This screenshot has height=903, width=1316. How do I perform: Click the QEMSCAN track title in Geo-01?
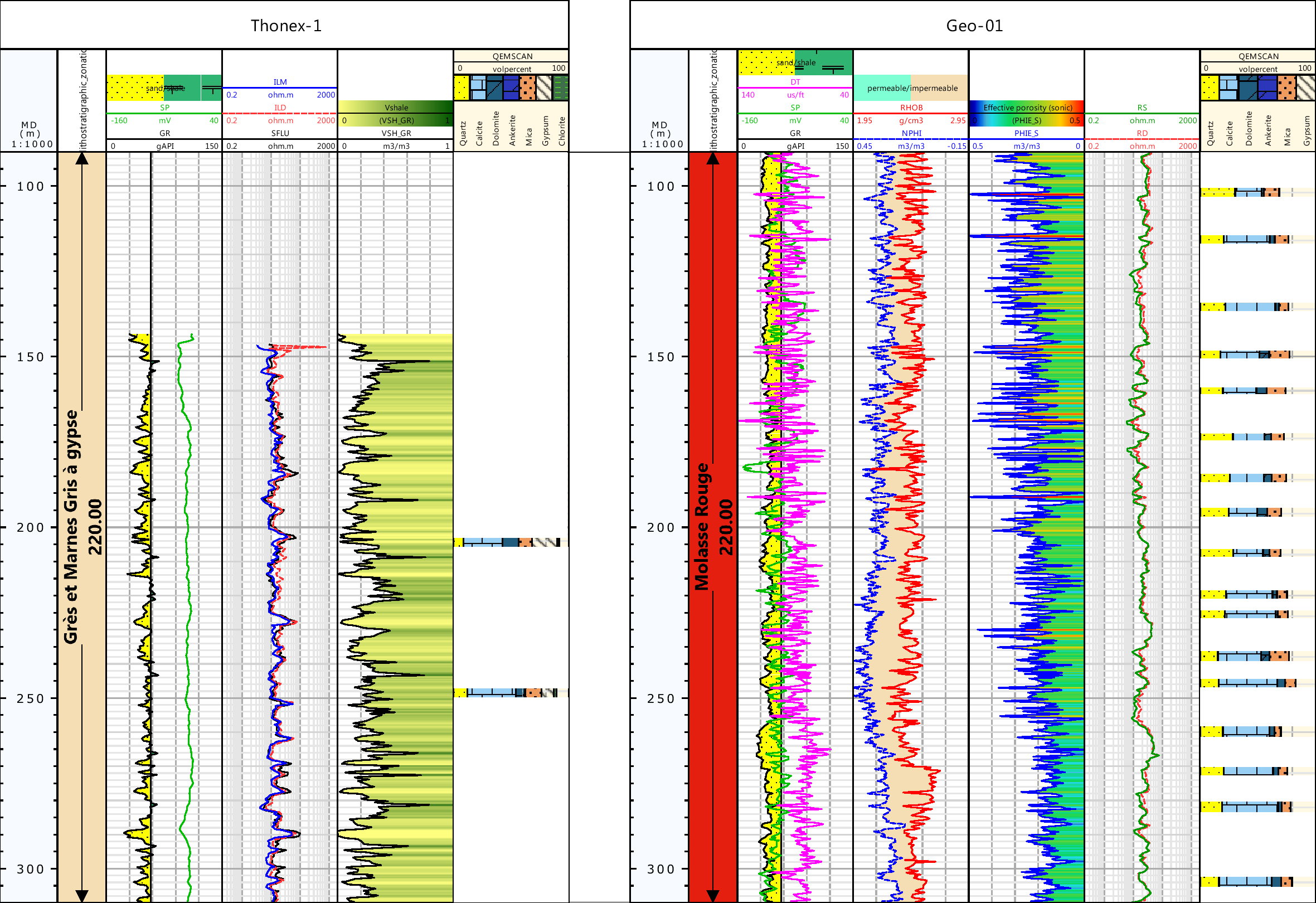coord(1258,56)
